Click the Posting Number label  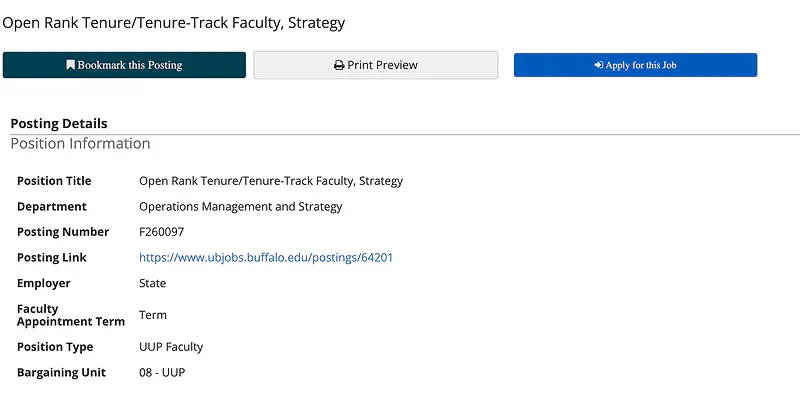63,232
